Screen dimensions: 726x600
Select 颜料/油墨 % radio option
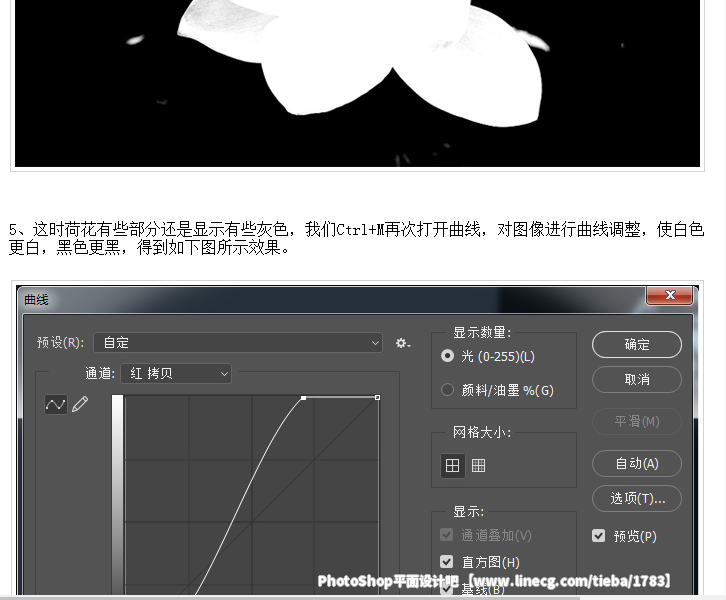(447, 390)
